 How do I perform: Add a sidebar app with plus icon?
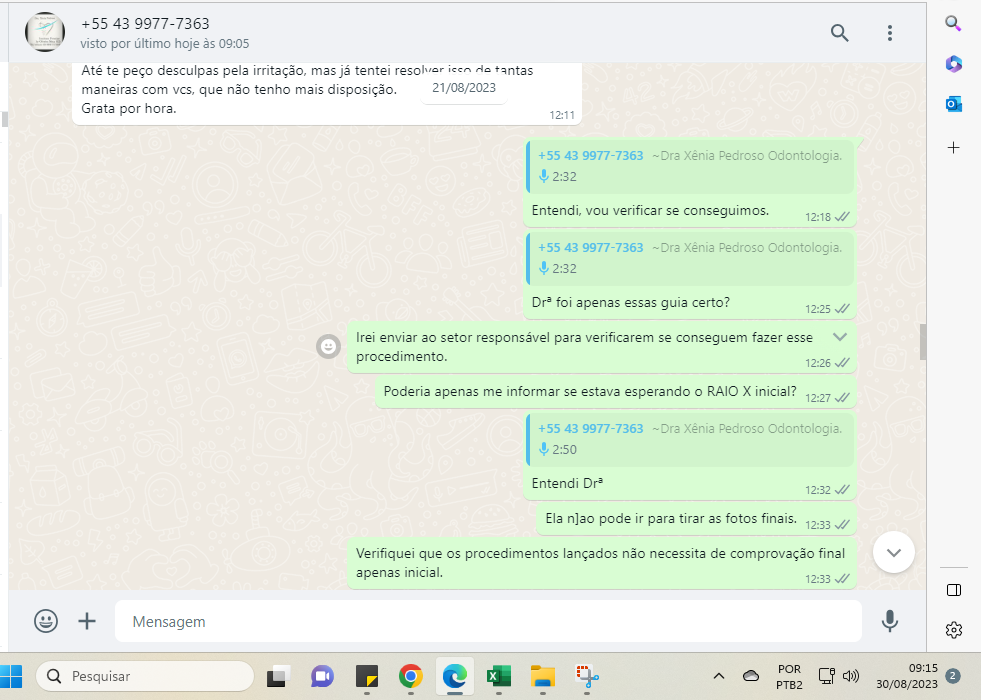953,148
